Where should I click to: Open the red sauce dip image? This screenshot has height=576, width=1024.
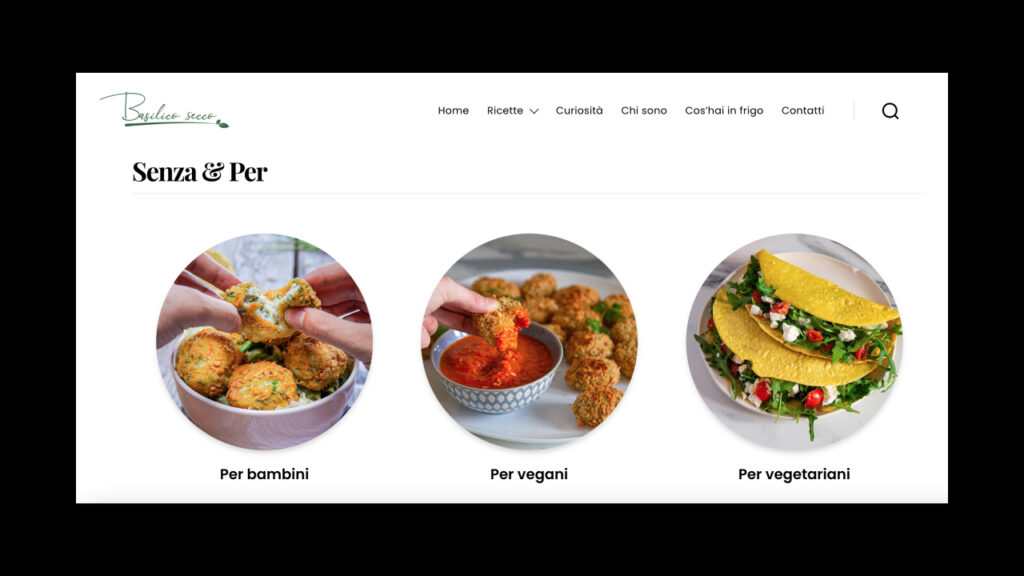point(529,342)
